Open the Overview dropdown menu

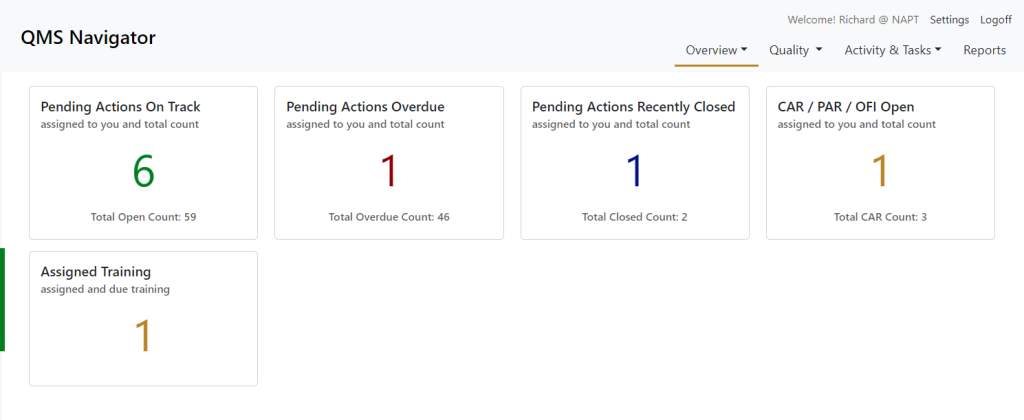tap(716, 50)
